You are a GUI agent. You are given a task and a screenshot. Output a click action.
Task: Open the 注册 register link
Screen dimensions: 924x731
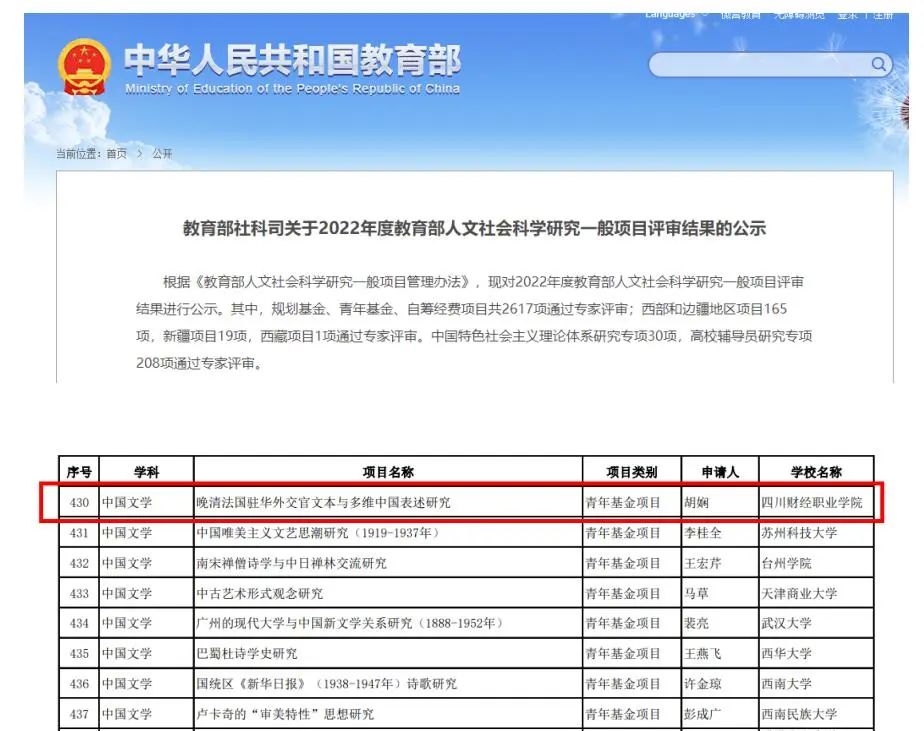coord(882,14)
